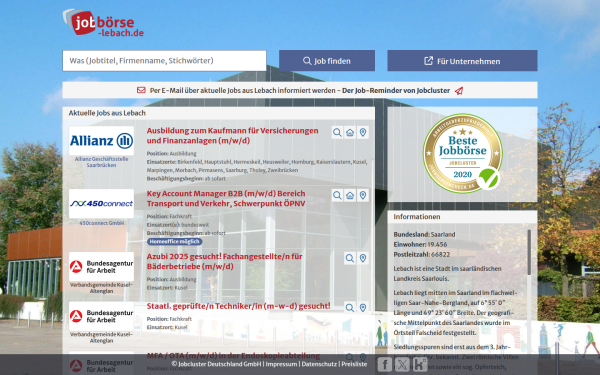The image size is (600, 375).
Task: Click the envelope icon in the reminder bar
Action: pyautogui.click(x=141, y=90)
